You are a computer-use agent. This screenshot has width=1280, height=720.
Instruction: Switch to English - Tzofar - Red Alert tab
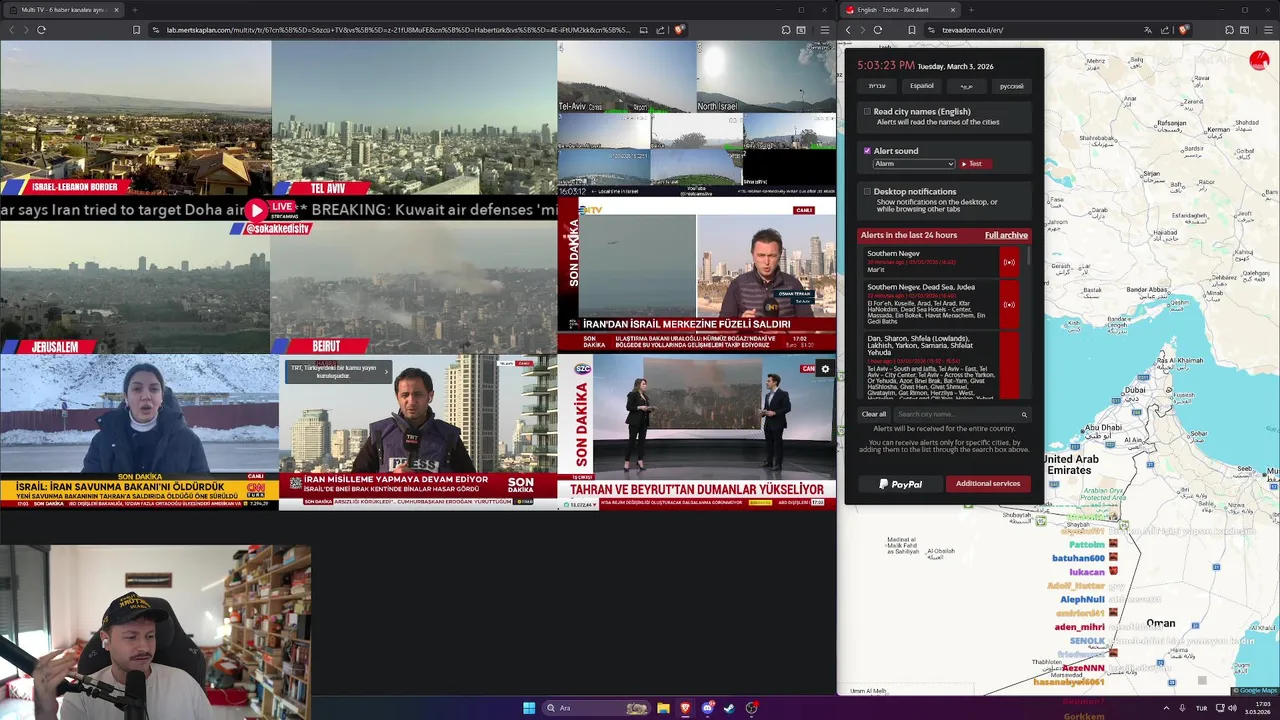[900, 10]
